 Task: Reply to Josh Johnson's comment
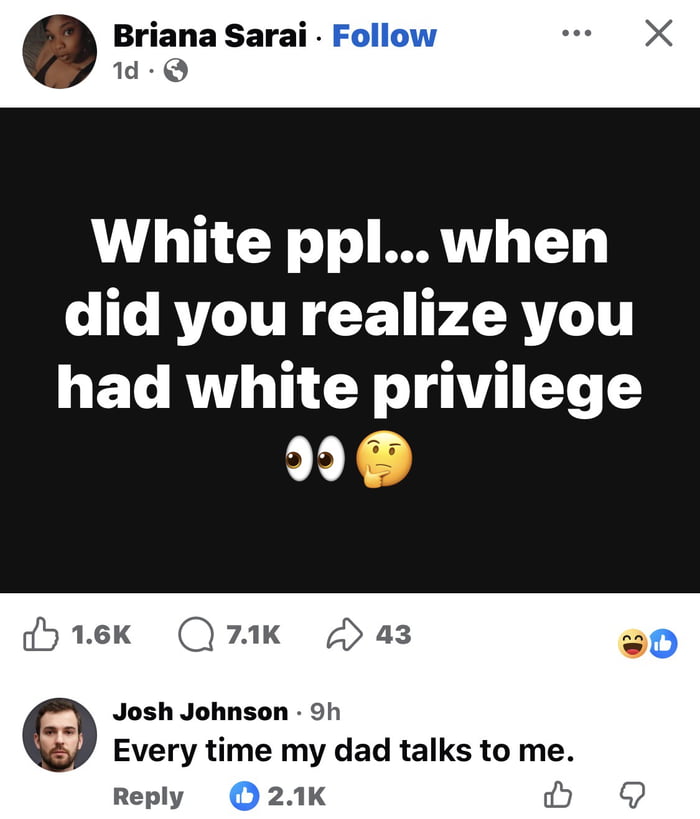[x=148, y=796]
